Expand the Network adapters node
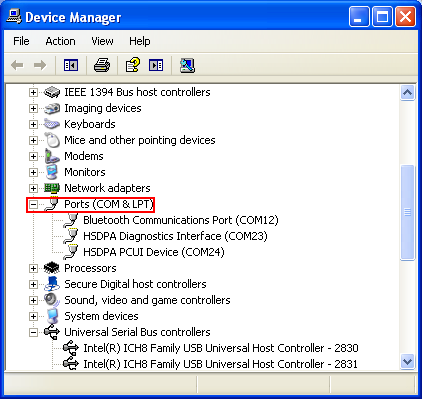Viewport: 422px width, 399px height. click(33, 188)
